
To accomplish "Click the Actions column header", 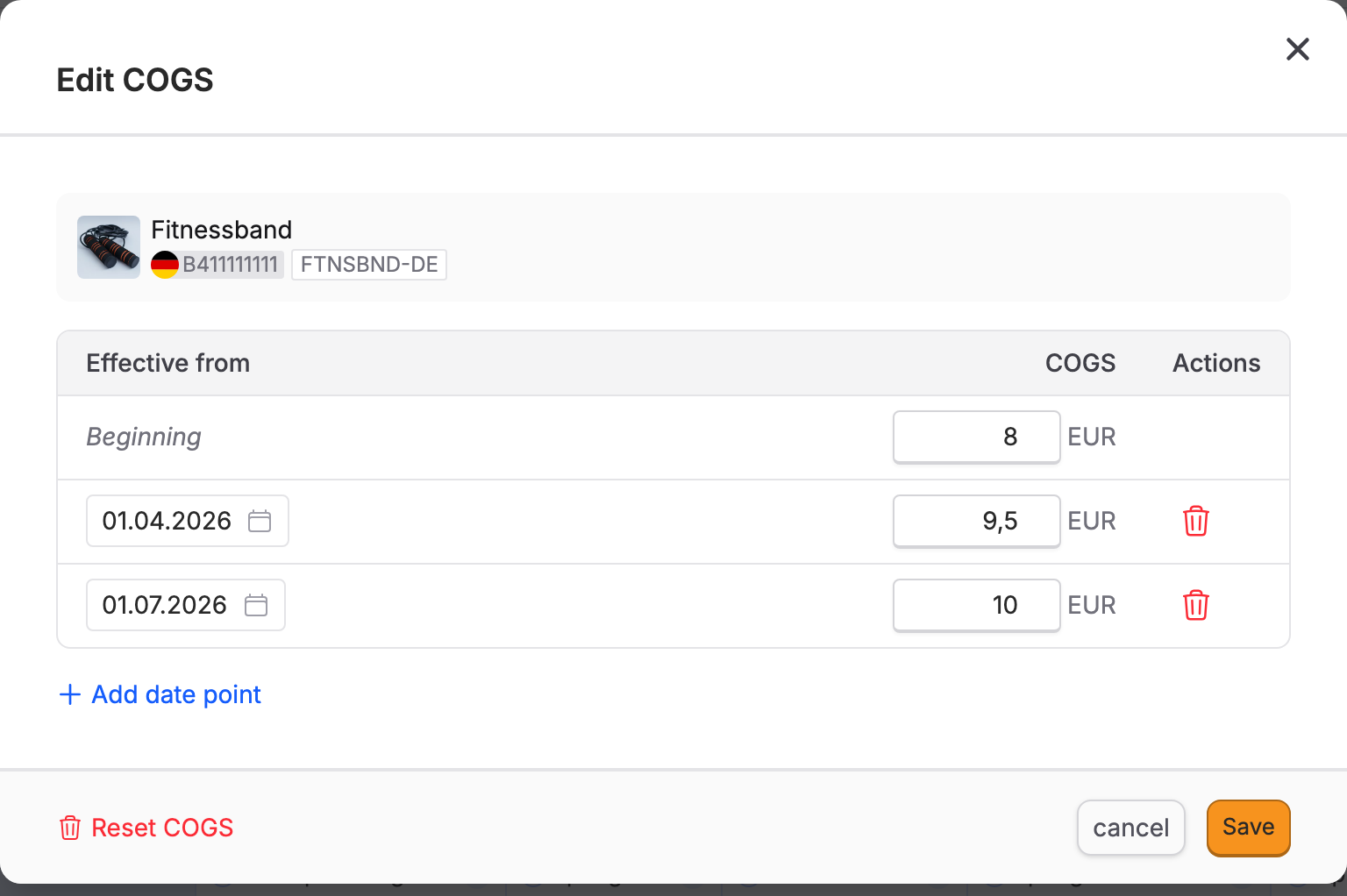I will (x=1216, y=363).
